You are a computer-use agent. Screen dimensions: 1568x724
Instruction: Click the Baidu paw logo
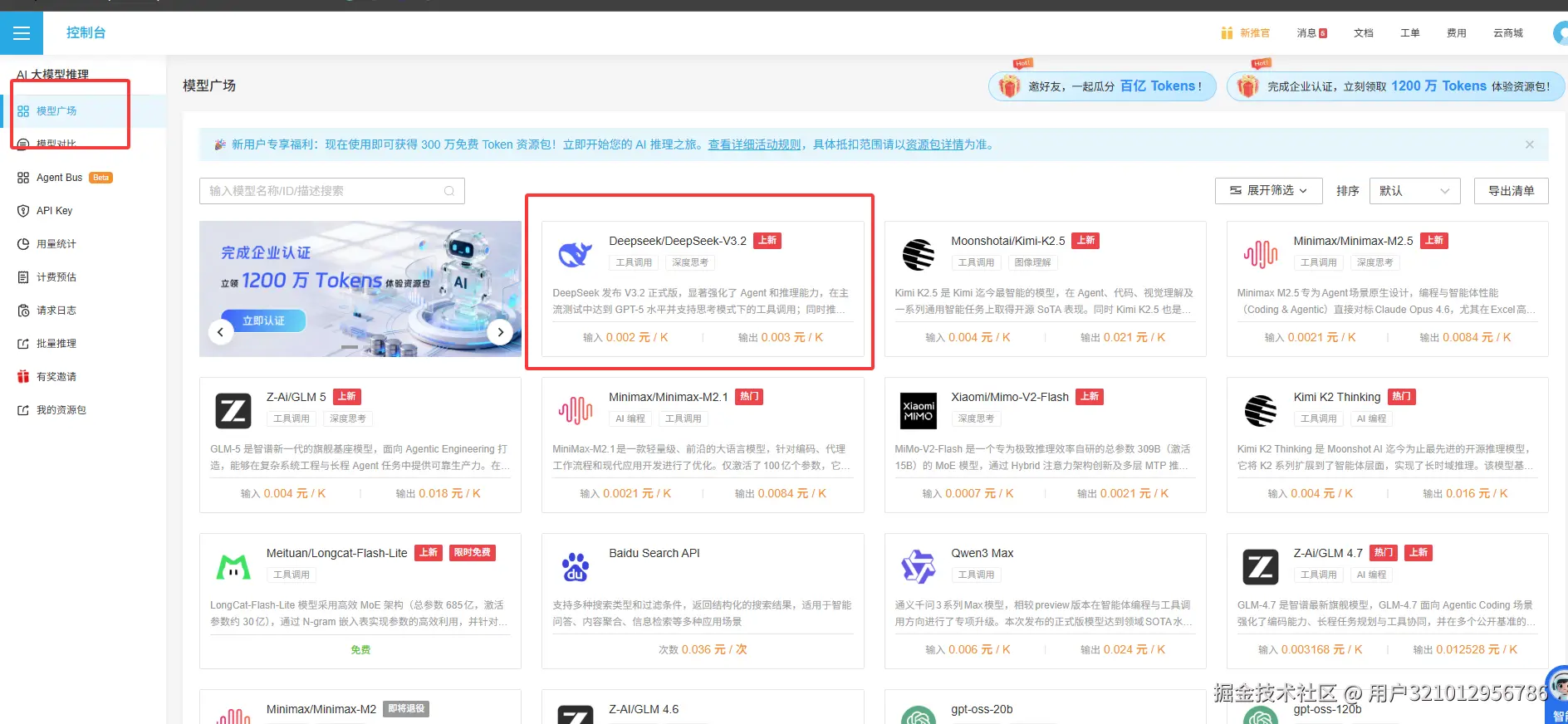pos(576,567)
